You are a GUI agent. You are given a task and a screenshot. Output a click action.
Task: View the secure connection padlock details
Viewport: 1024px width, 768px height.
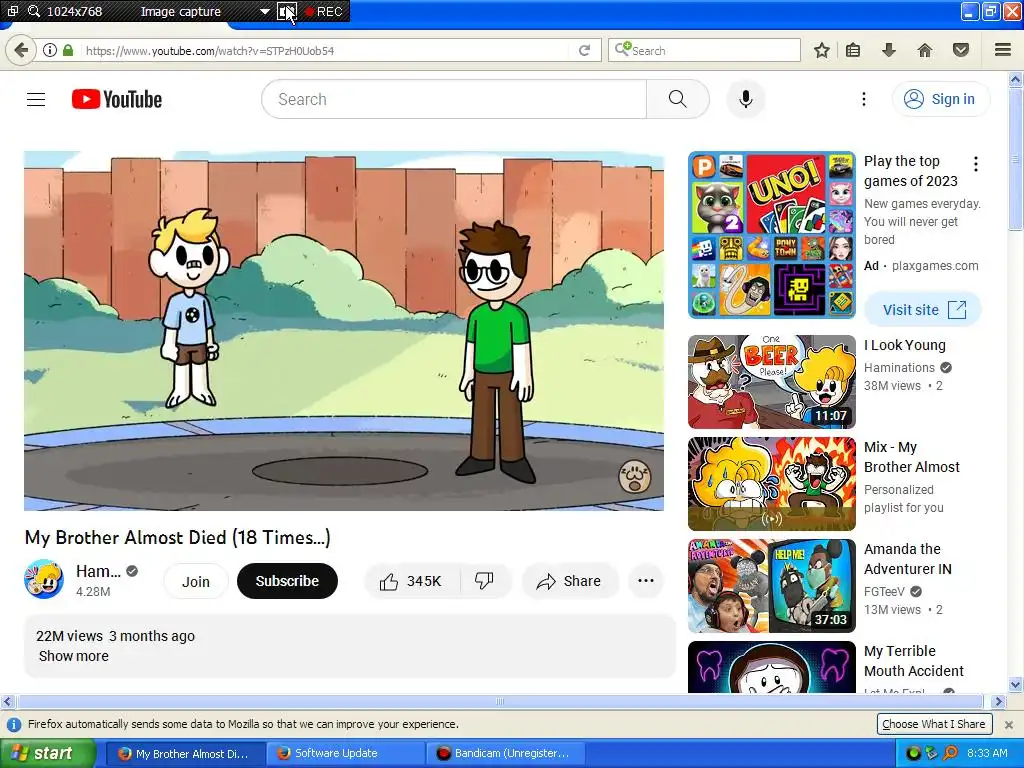(68, 50)
